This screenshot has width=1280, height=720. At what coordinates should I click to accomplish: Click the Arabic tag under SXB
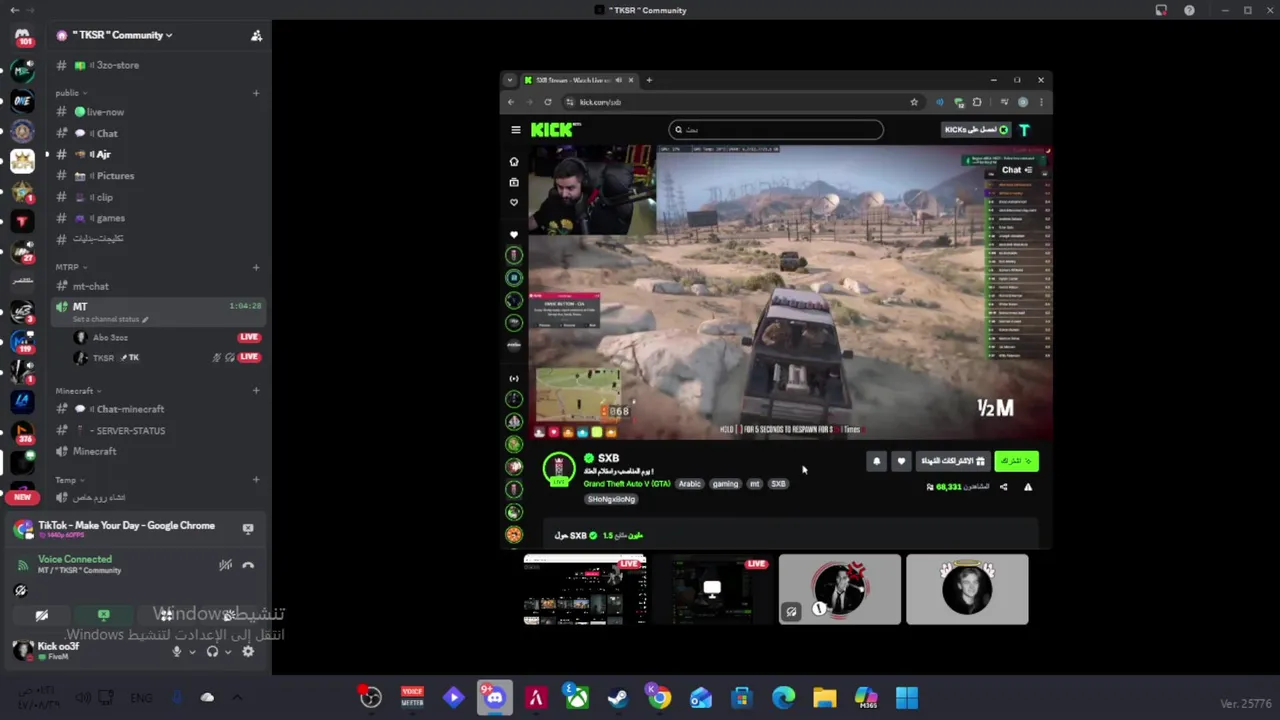[690, 484]
